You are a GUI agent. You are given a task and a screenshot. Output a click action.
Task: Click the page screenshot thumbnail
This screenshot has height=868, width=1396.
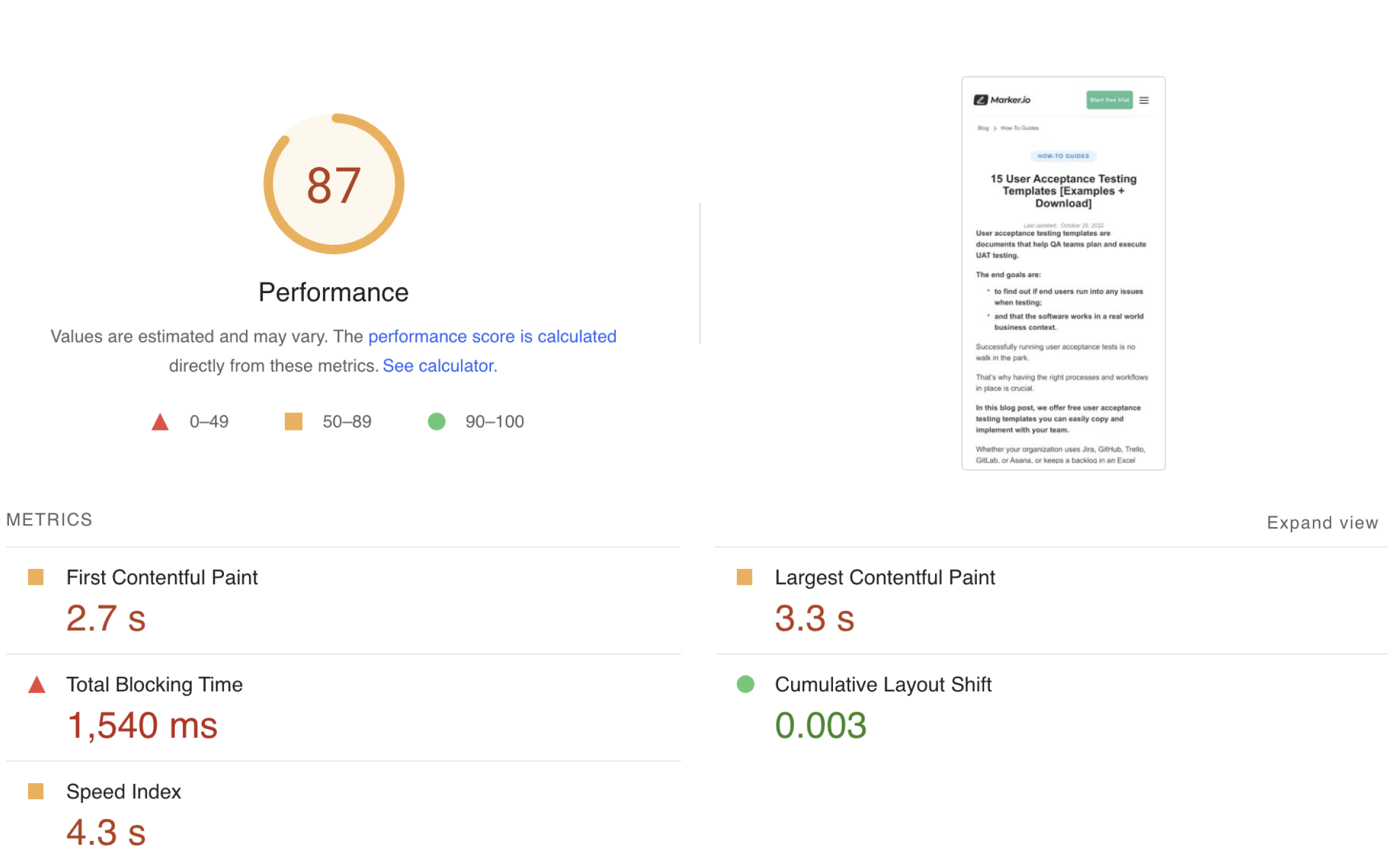click(1063, 272)
